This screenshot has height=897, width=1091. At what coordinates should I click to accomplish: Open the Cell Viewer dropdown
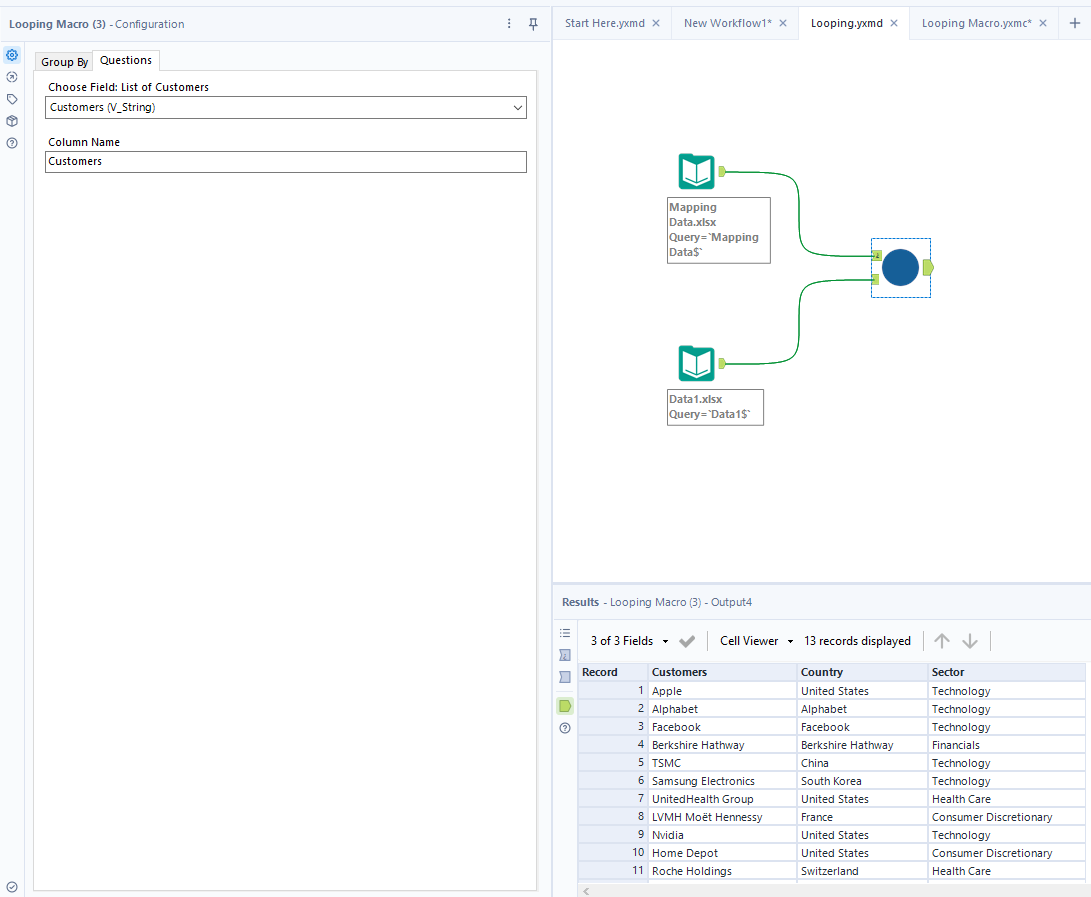coord(756,641)
